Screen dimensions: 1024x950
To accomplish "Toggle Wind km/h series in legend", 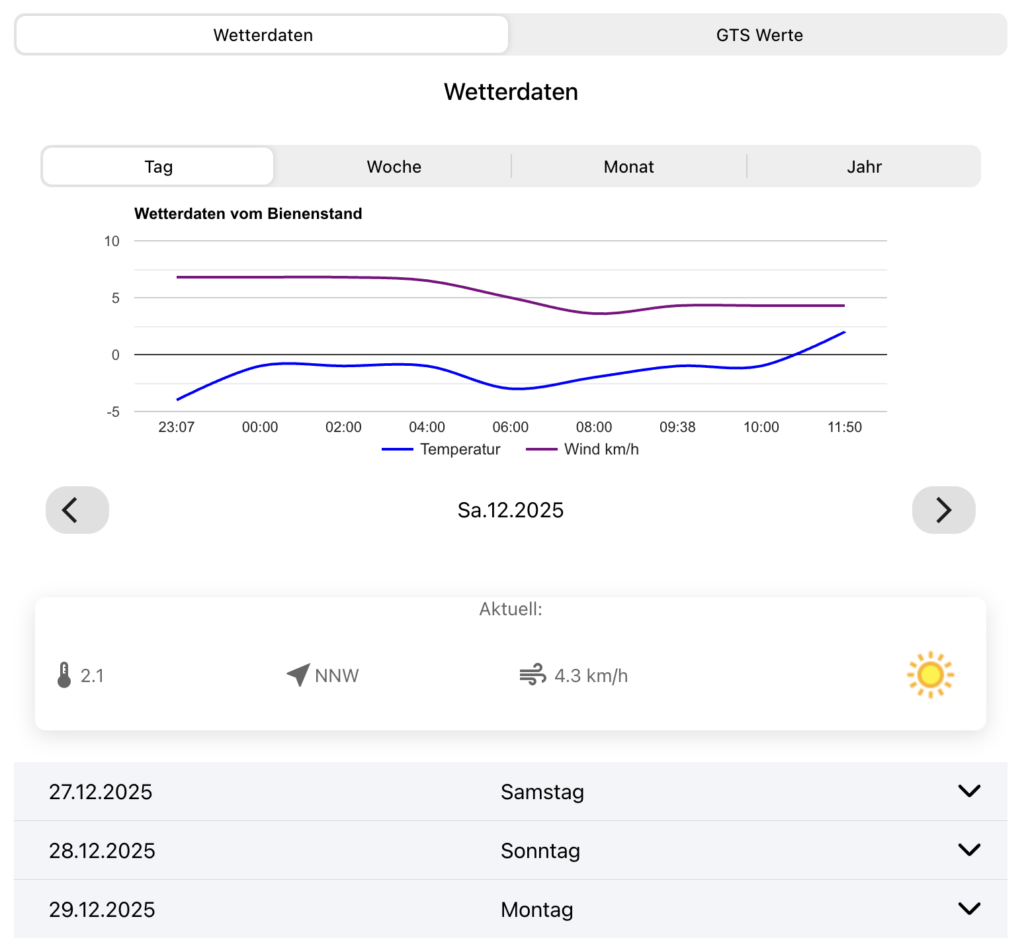I will coord(582,449).
